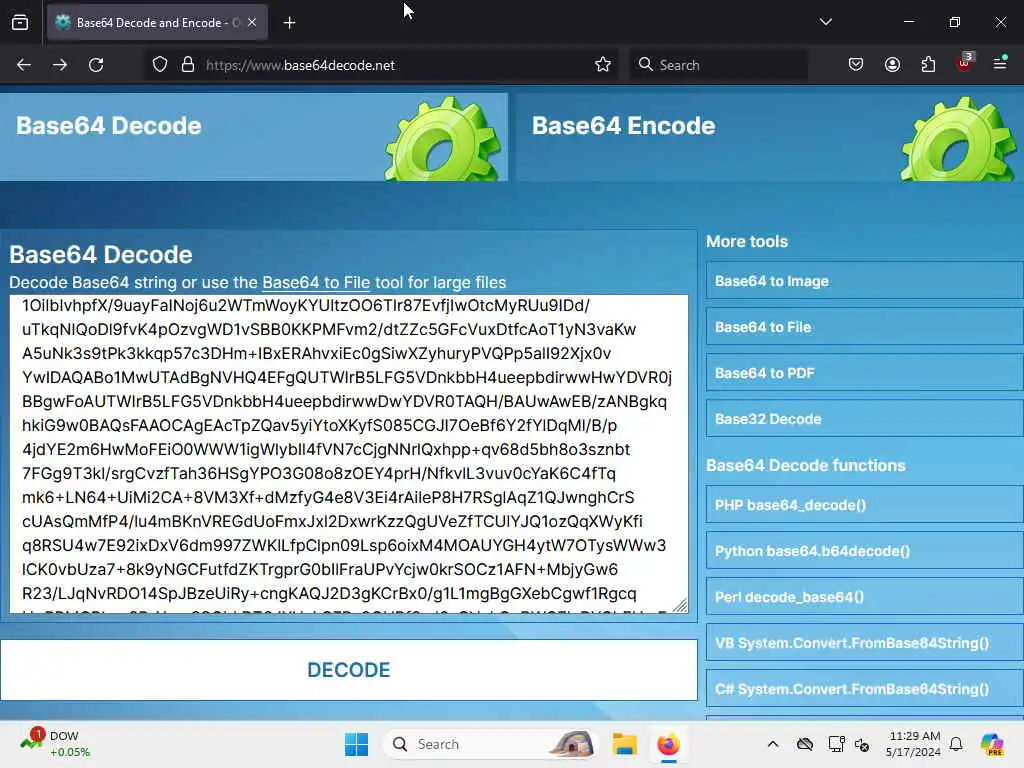The image size is (1024, 768).
Task: Open a new tab with the plus button
Action: coord(289,23)
